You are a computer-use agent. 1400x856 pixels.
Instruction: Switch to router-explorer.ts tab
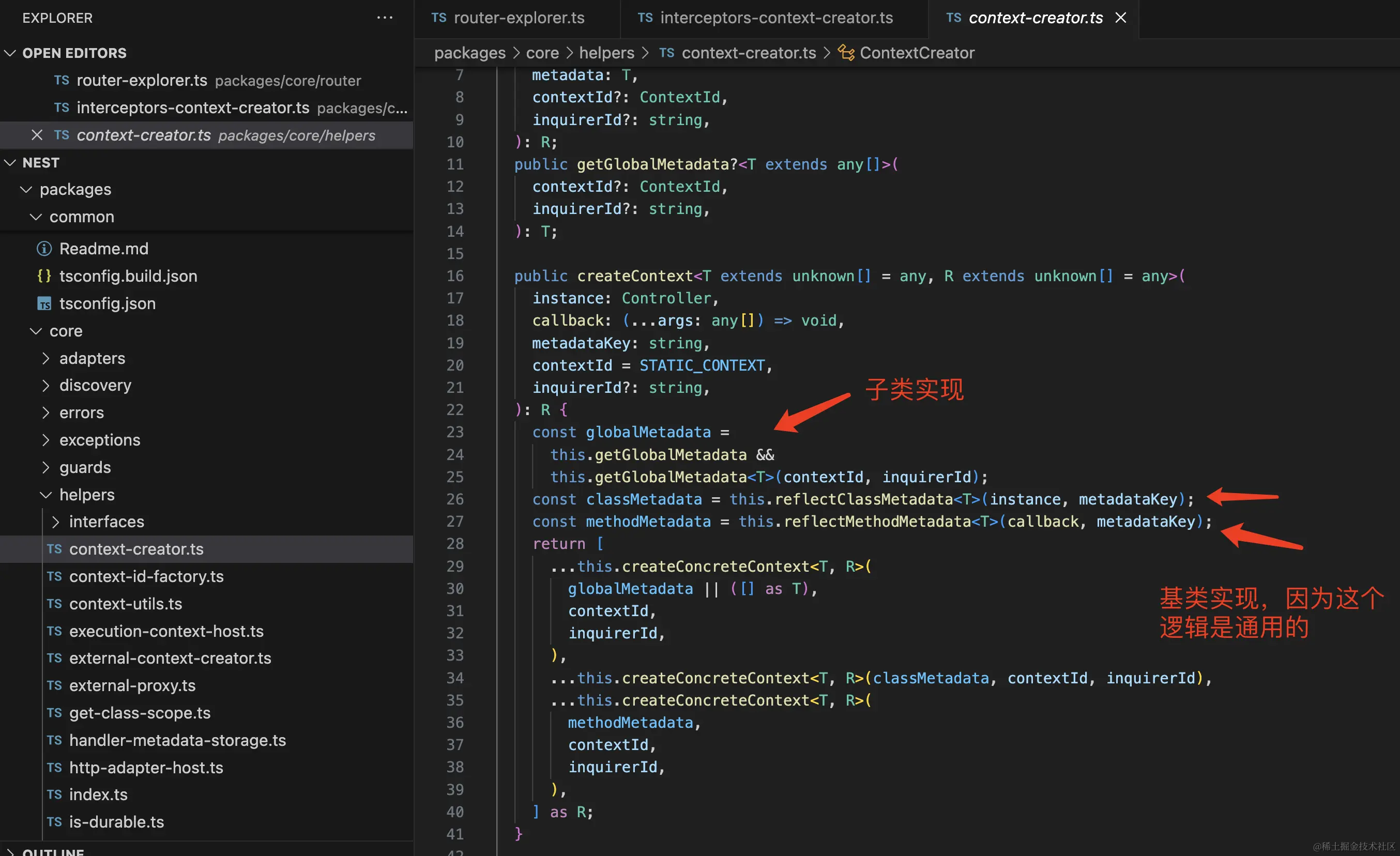point(516,18)
